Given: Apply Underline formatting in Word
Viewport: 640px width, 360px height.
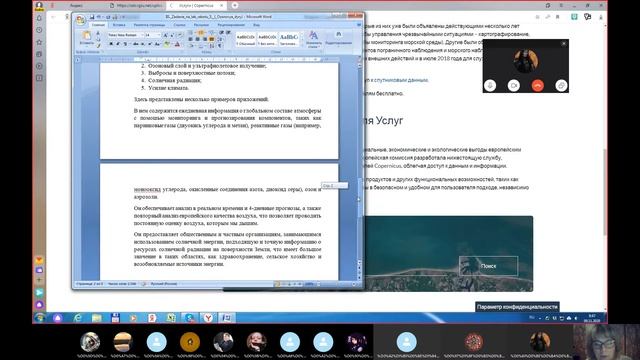Looking at the screenshot, I should click(x=124, y=44).
